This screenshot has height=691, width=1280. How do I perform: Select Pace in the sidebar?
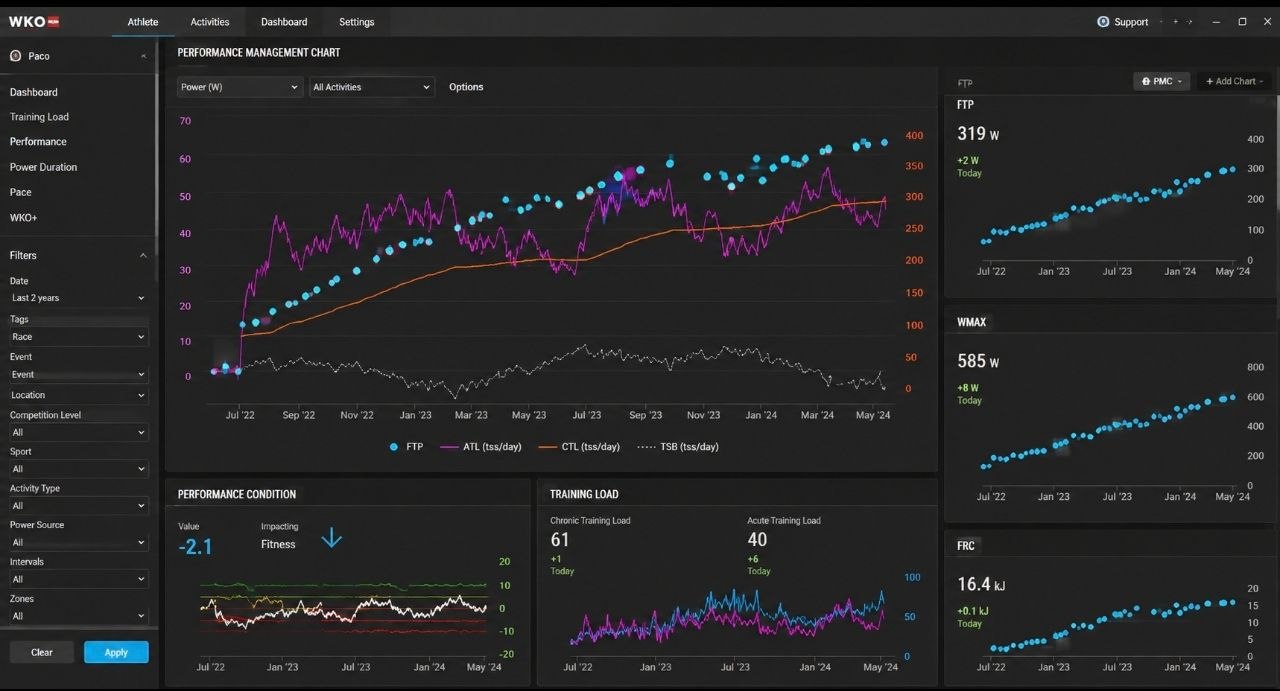click(21, 192)
